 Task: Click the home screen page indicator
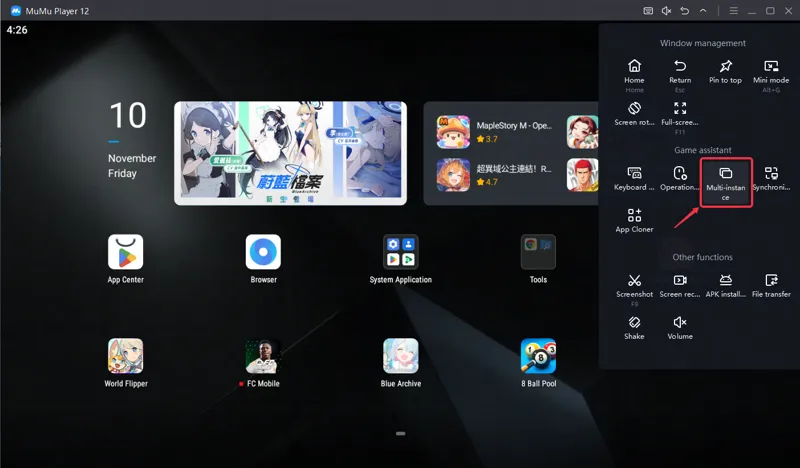401,433
